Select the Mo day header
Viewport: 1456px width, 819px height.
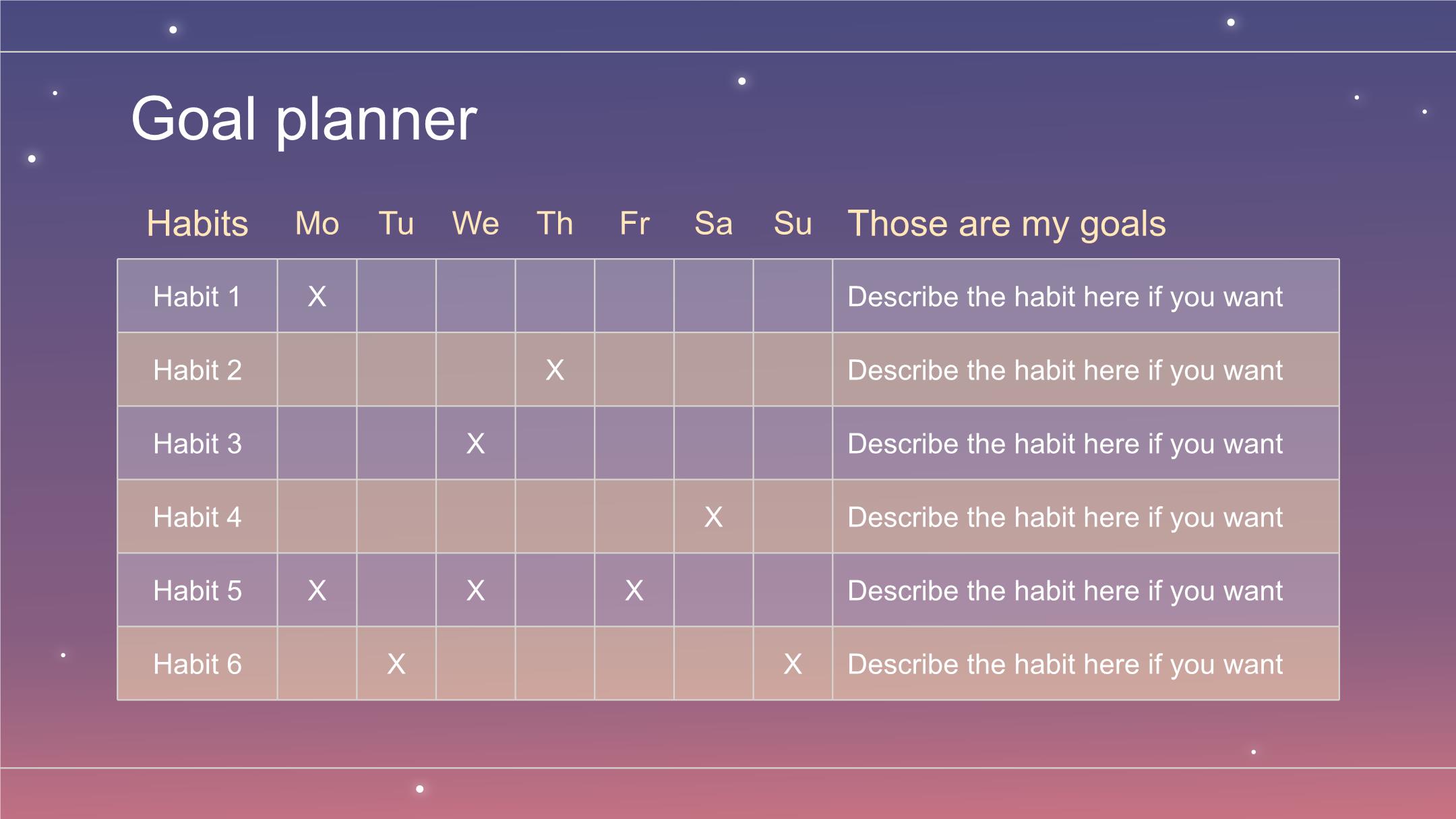tap(317, 224)
